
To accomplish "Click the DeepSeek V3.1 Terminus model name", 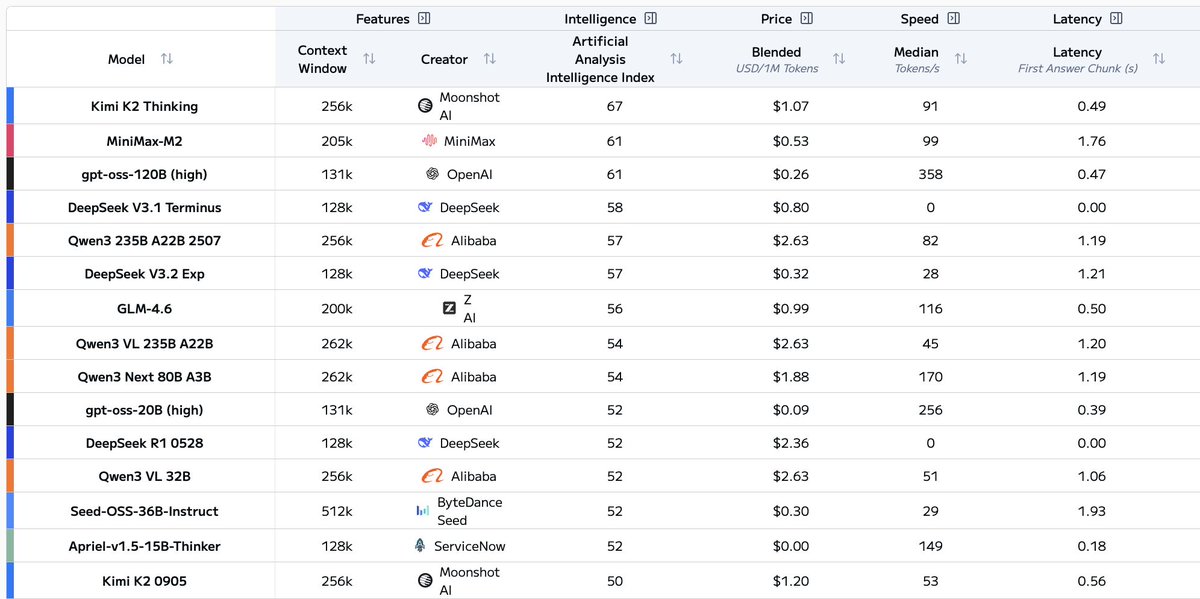I will pyautogui.click(x=144, y=207).
